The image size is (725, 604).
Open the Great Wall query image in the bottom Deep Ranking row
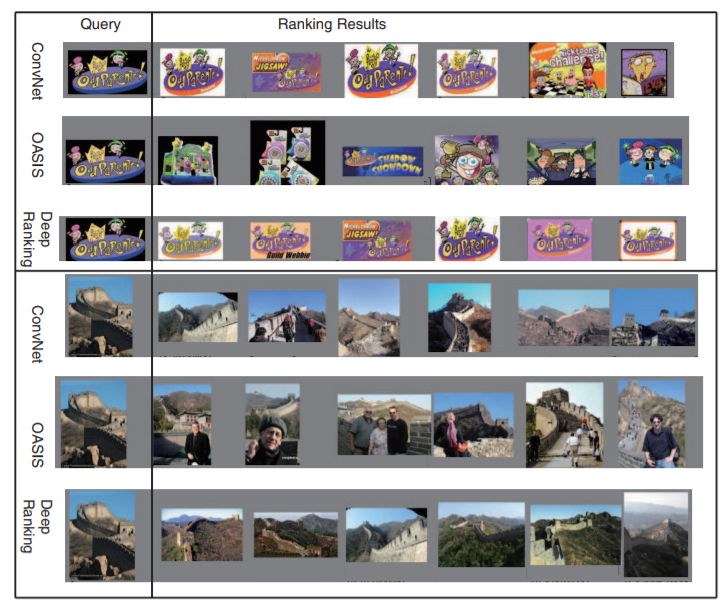click(102, 535)
